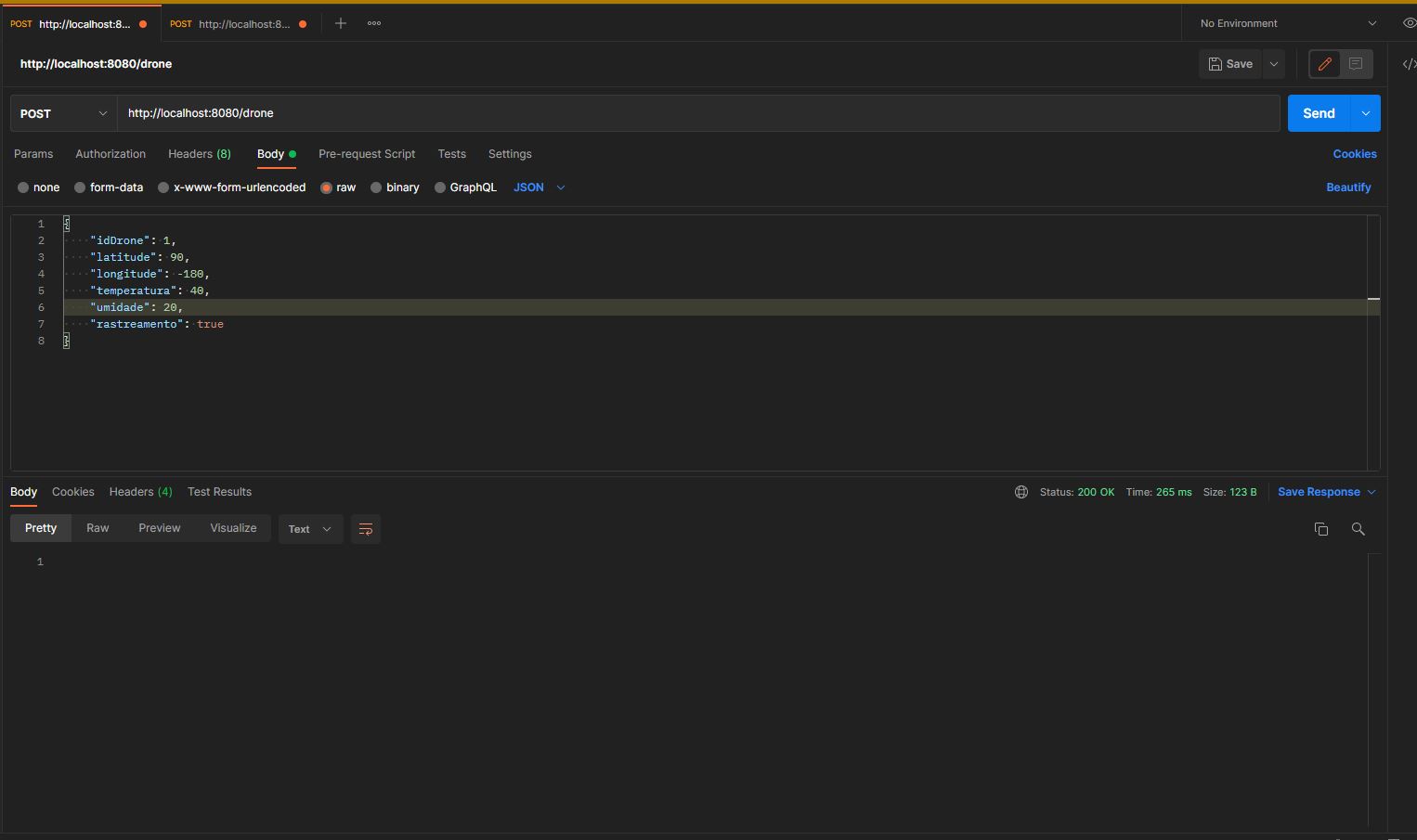Open the Tests tab
1417x840 pixels.
[x=452, y=154]
